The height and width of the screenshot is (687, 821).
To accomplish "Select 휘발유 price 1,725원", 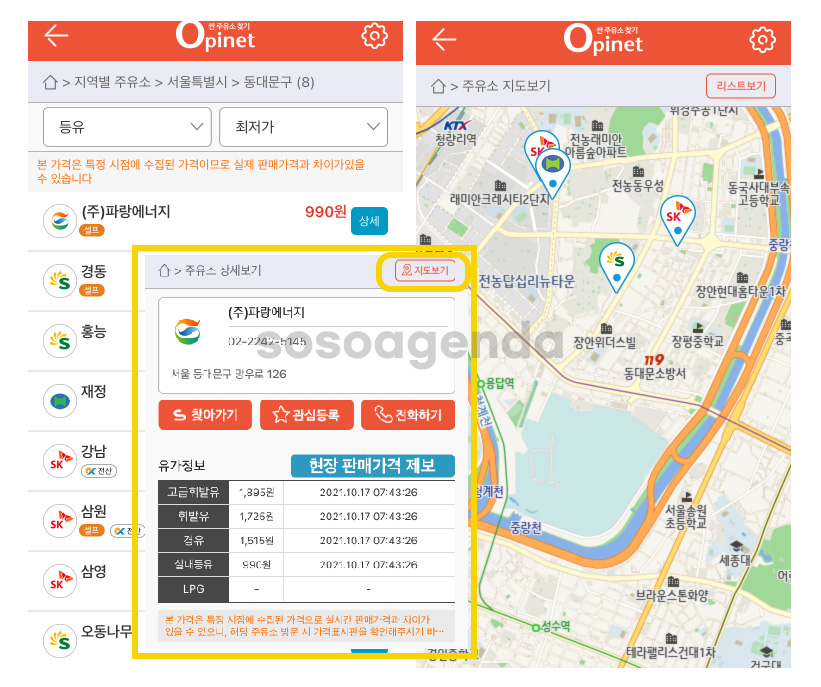I will coord(256,517).
